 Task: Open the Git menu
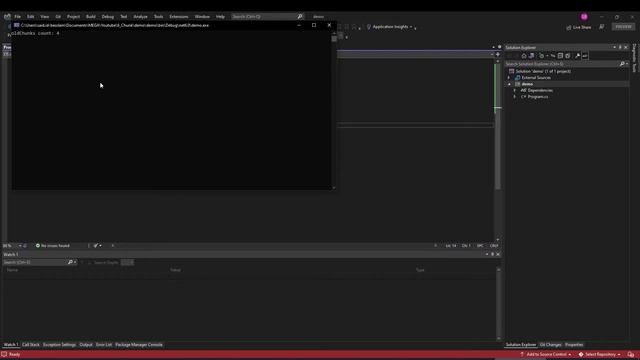pyautogui.click(x=58, y=17)
